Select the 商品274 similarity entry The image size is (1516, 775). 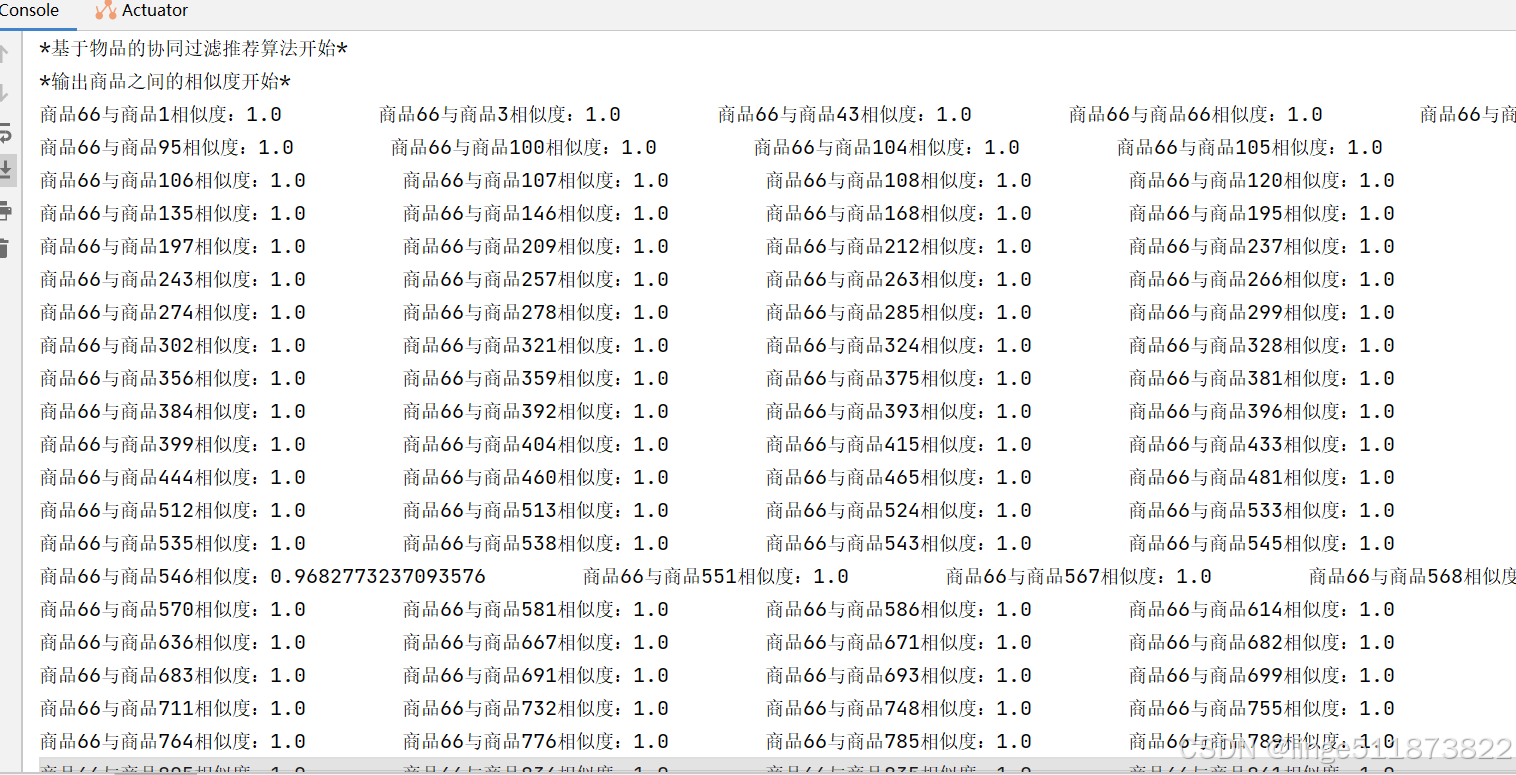pyautogui.click(x=173, y=313)
